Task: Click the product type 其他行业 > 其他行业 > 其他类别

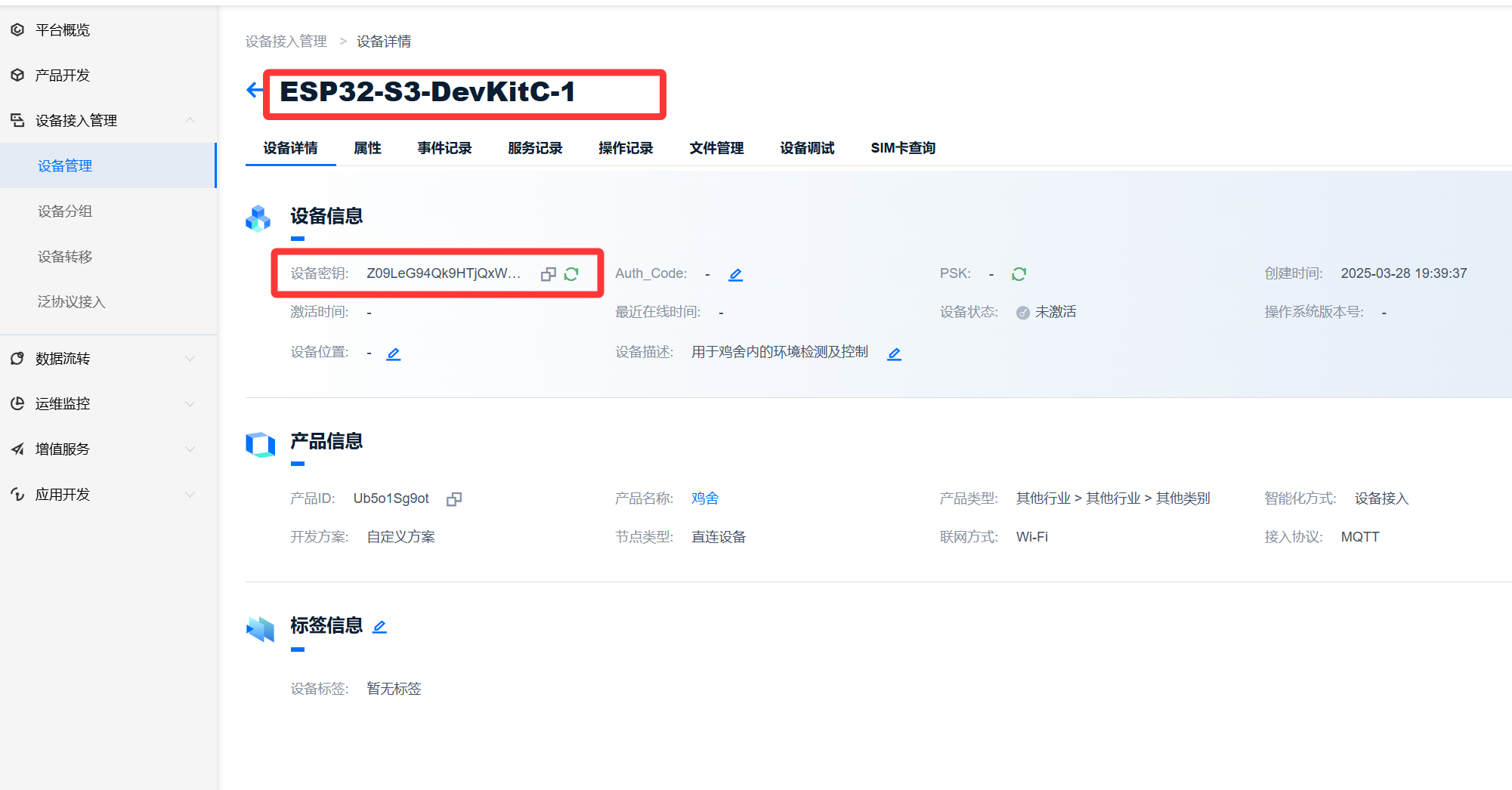Action: click(x=1113, y=498)
